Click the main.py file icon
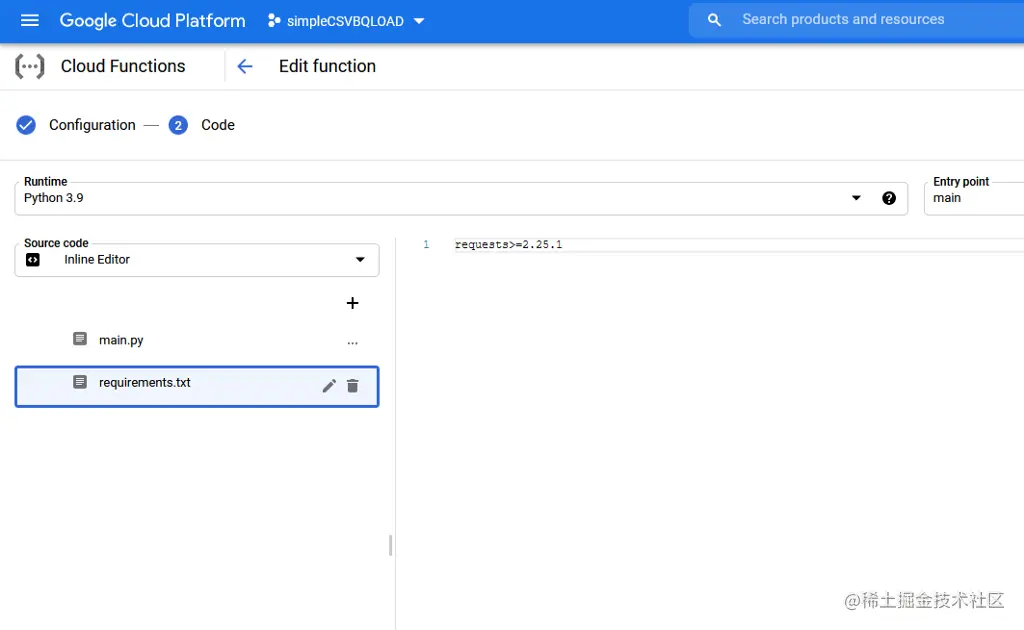Screen dimensions: 1024x630 [80, 339]
